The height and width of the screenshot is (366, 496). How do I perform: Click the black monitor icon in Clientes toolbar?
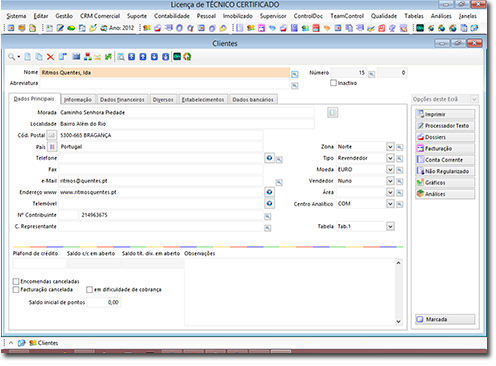click(177, 57)
